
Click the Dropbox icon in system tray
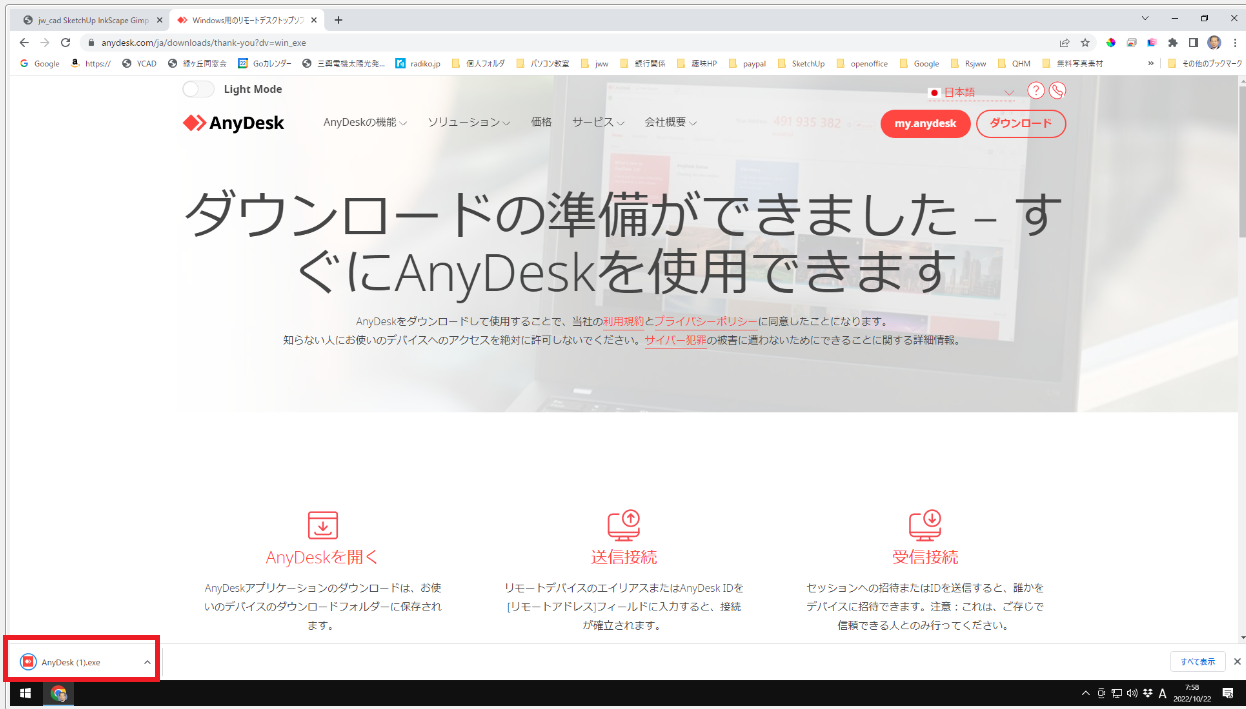coord(1147,693)
